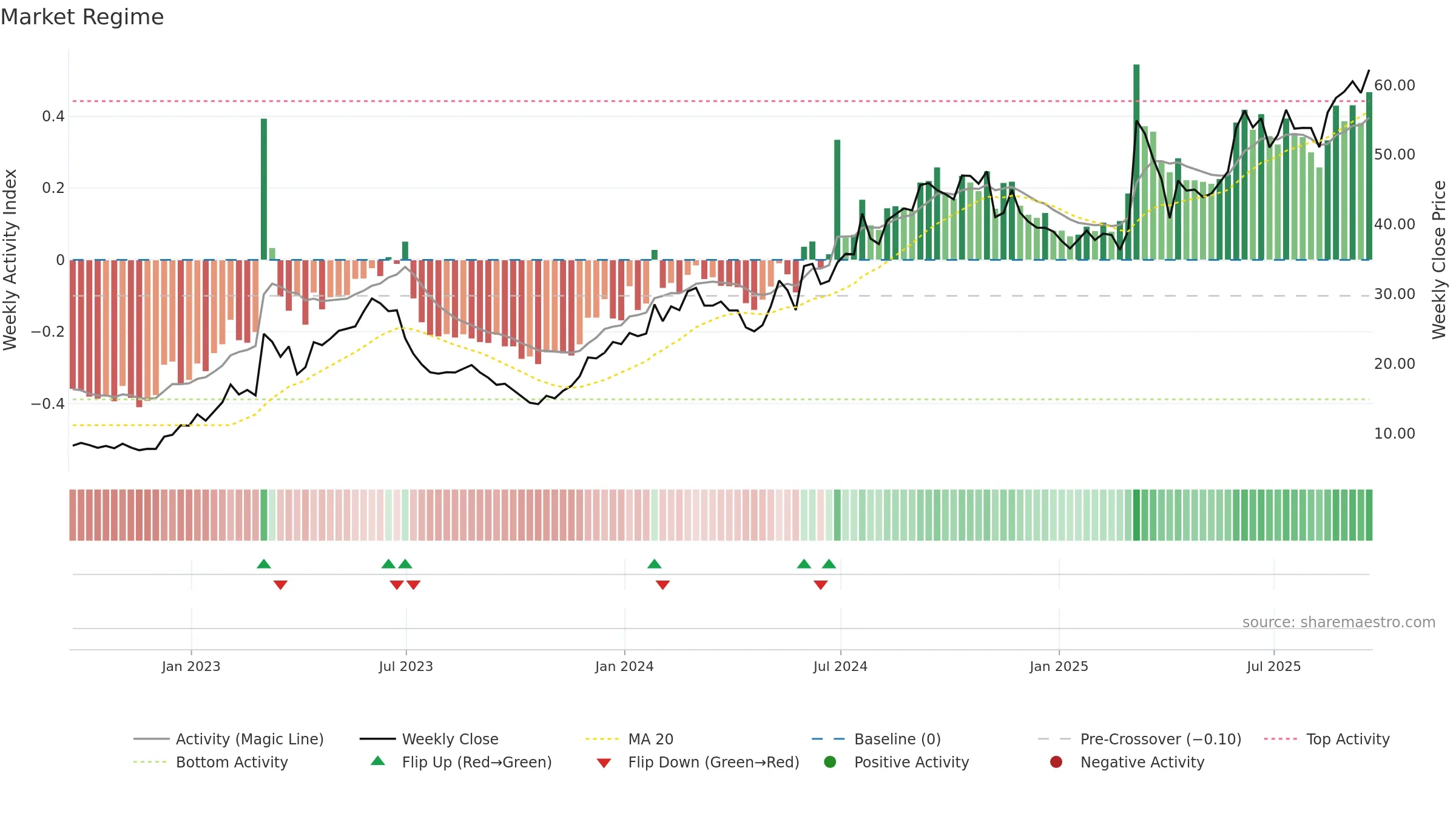The image size is (1456, 819).
Task: Click the Jul 2025 x-axis label
Action: click(x=1274, y=666)
